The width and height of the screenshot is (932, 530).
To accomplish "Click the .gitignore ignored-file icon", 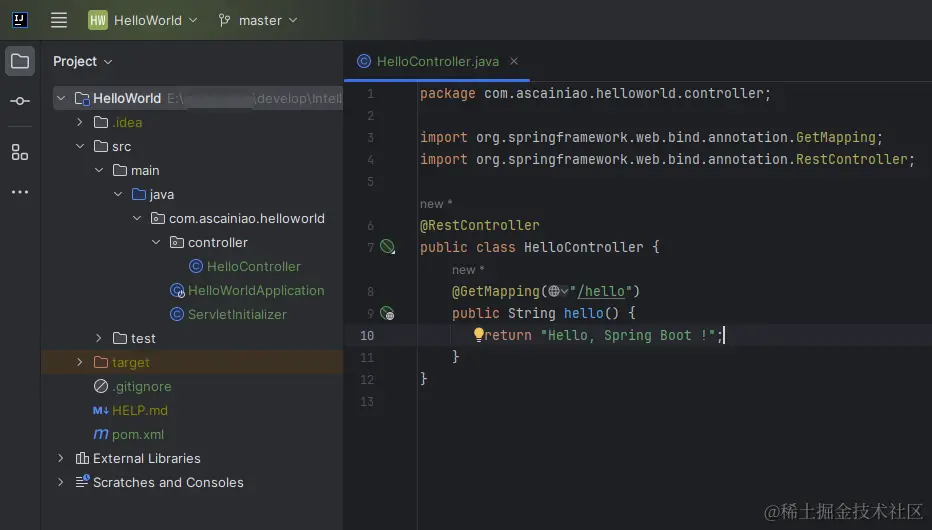I will click(101, 386).
